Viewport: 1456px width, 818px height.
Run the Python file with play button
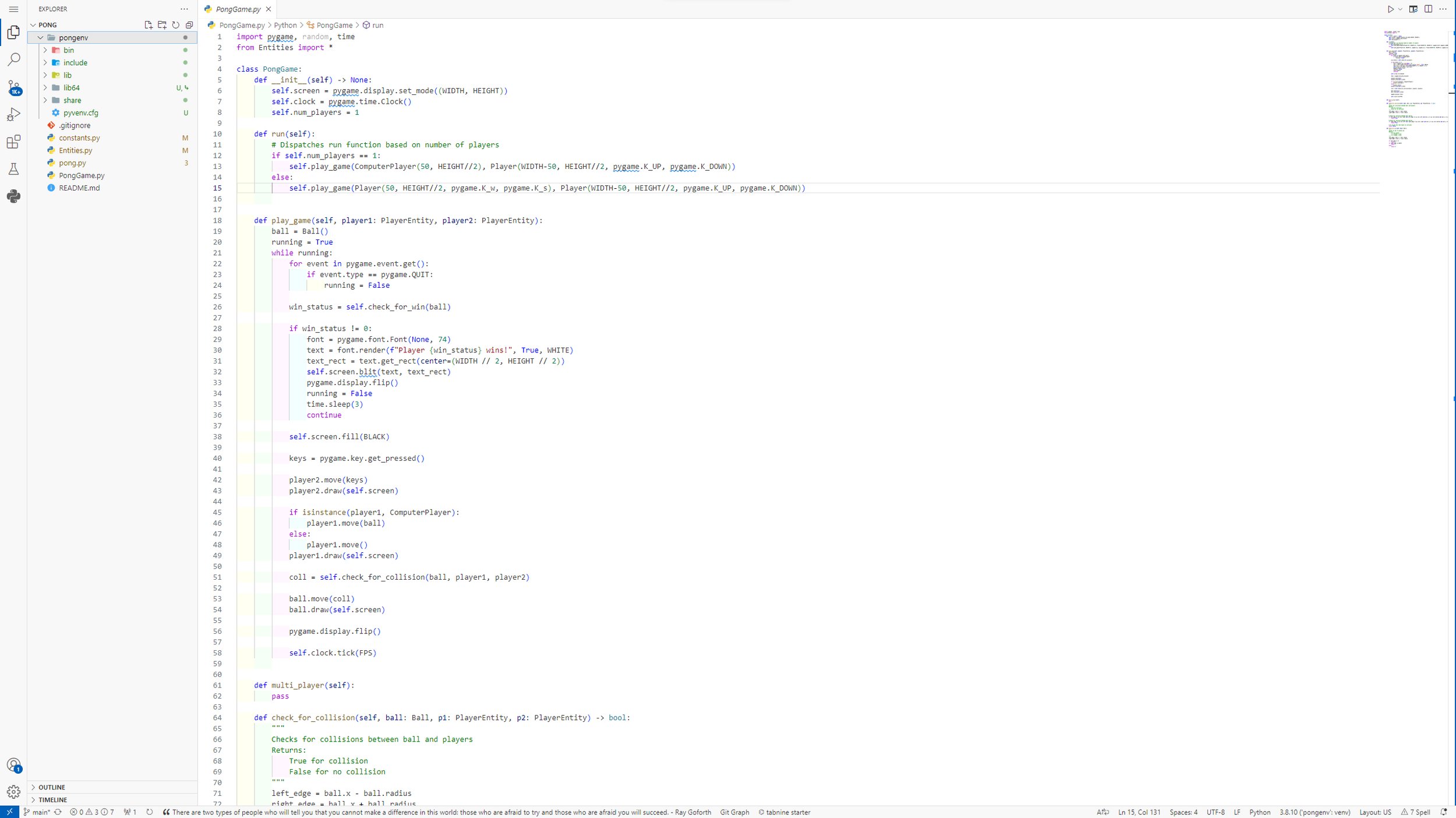(x=1390, y=9)
